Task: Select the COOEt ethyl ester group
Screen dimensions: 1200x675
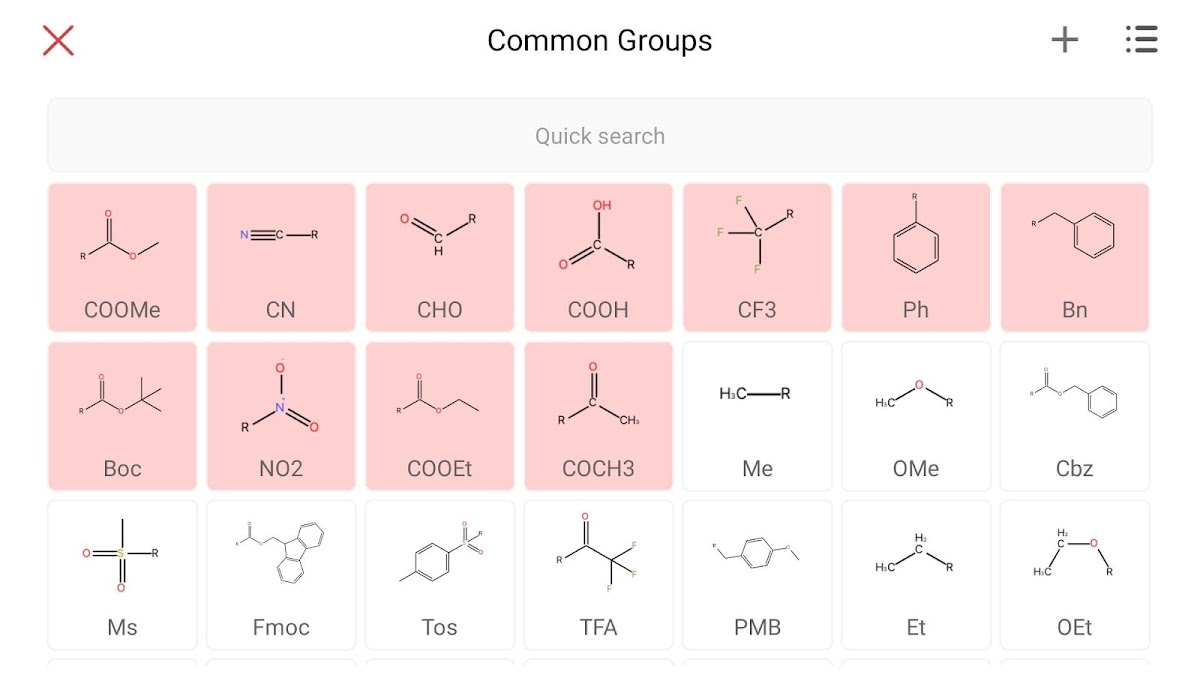Action: pos(440,416)
